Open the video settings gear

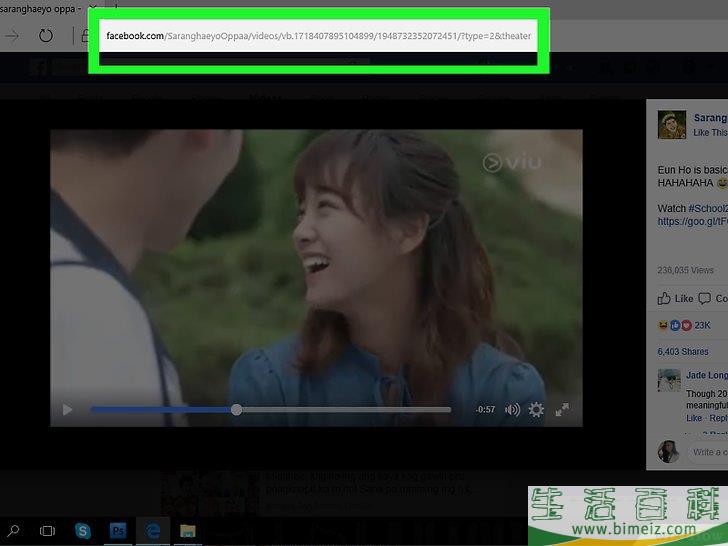click(536, 410)
